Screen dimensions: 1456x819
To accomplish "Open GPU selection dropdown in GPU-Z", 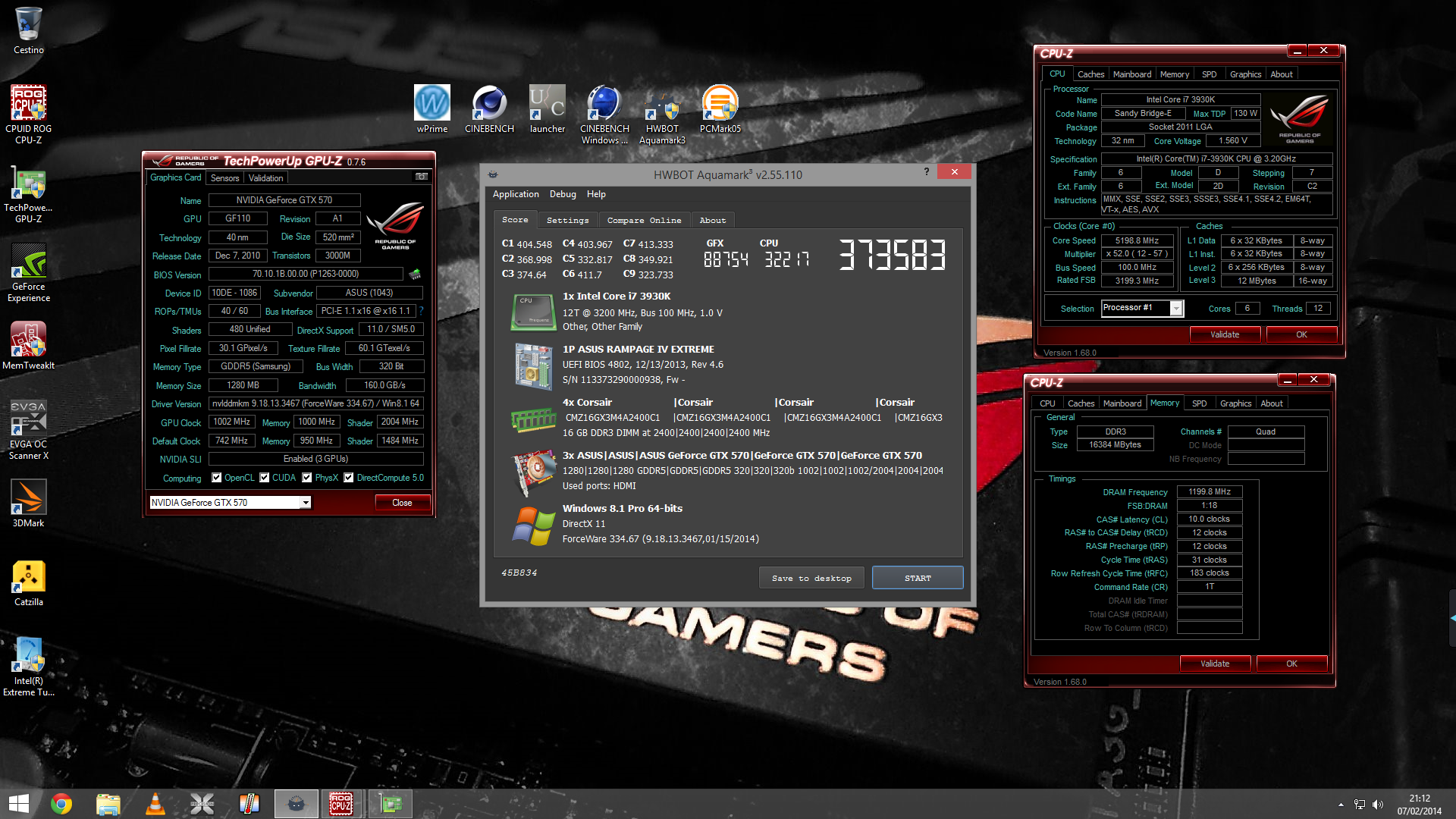I will click(306, 503).
